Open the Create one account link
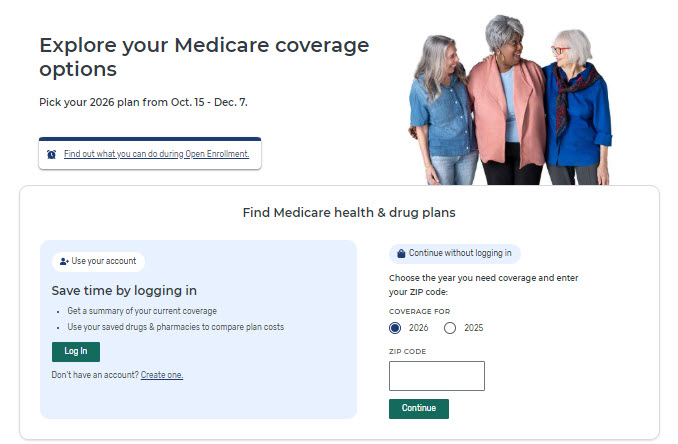This screenshot has height=444, width=678. coord(162,375)
